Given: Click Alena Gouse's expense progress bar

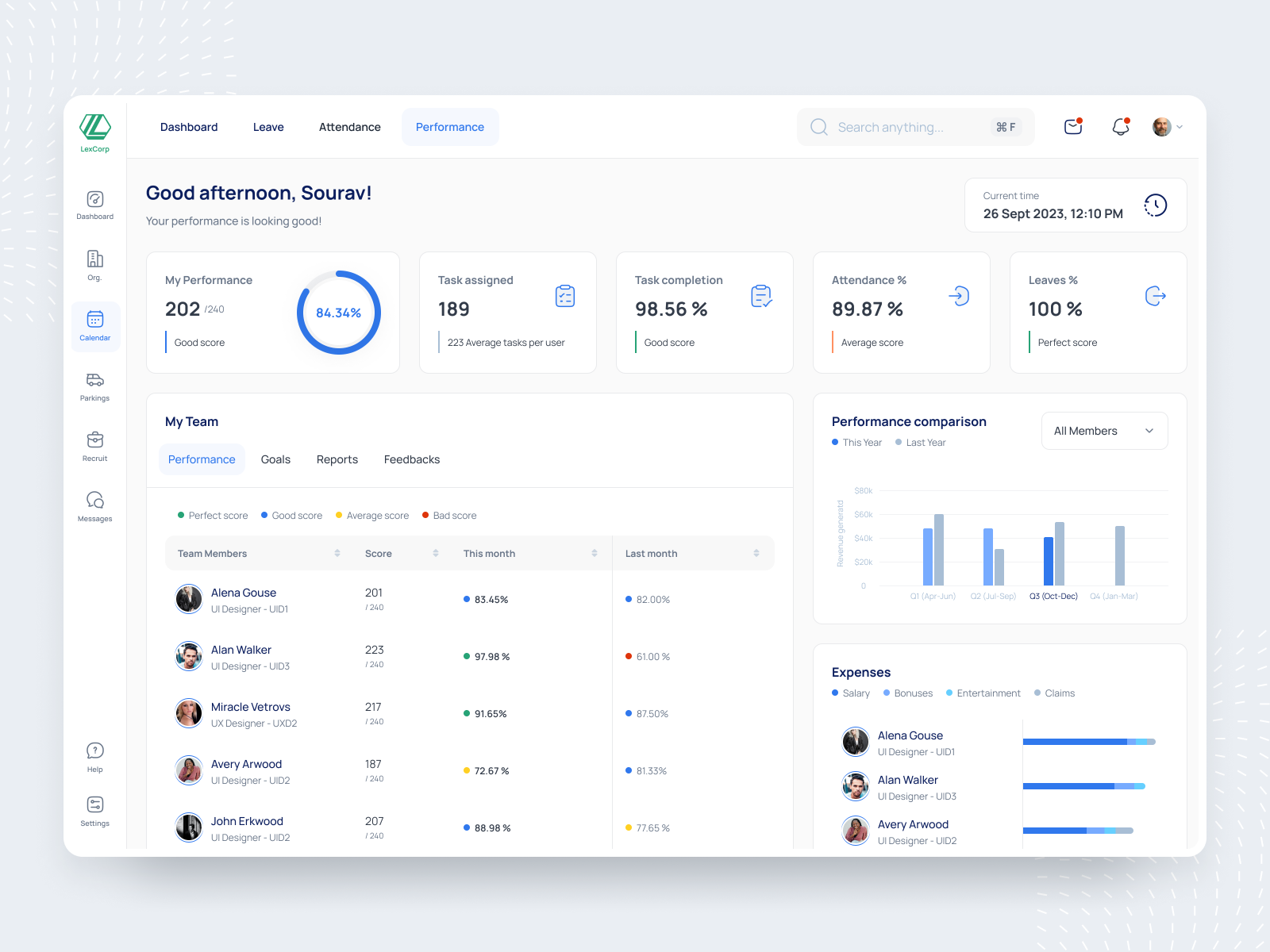Looking at the screenshot, I should tap(1087, 741).
